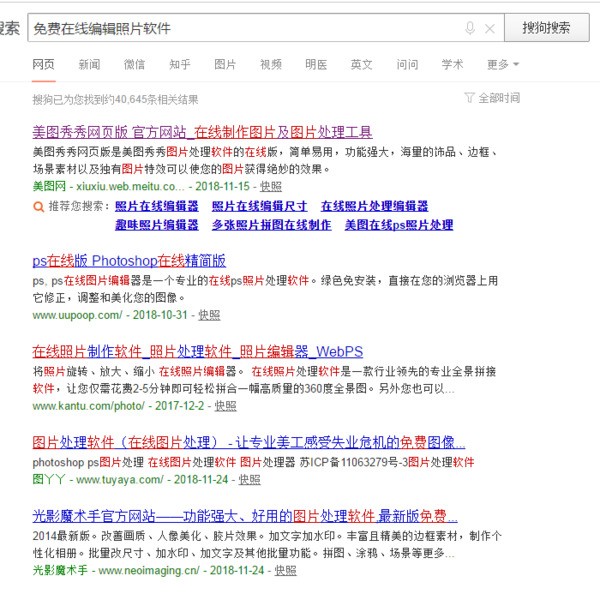Clear the search box with X icon
Image resolution: width=600 pixels, height=600 pixels.
[x=489, y=28]
